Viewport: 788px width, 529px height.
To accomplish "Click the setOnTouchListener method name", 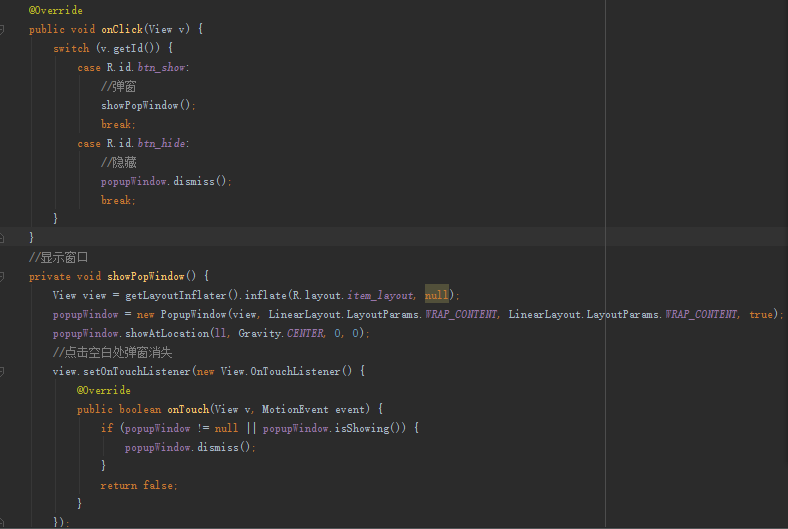I will coord(137,372).
